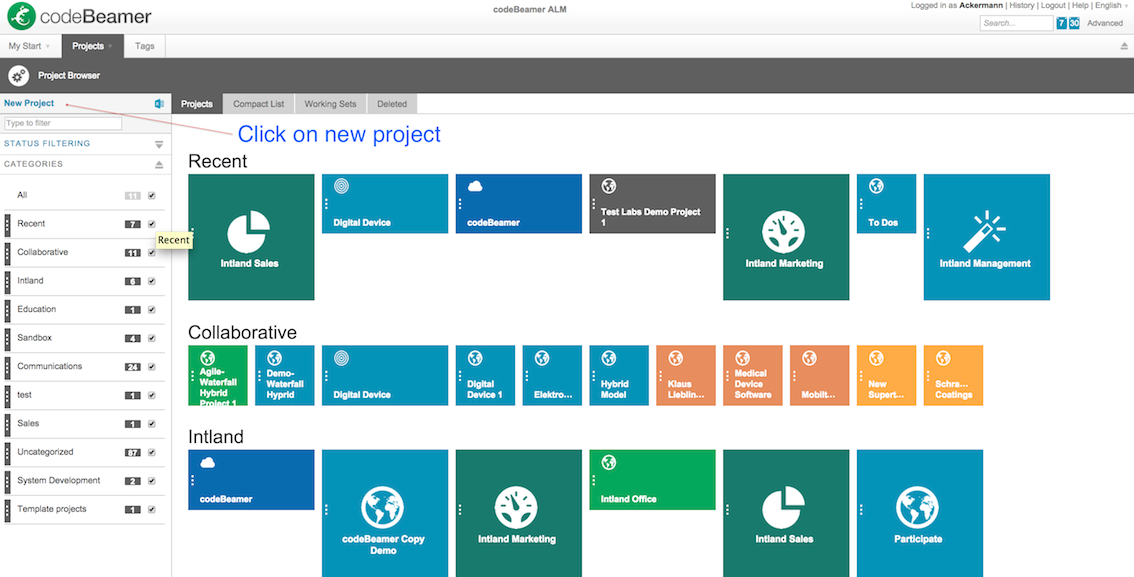Viewport: 1134px width, 577px height.
Task: Open the three-dot menu on Test Labs tile
Action: point(594,205)
